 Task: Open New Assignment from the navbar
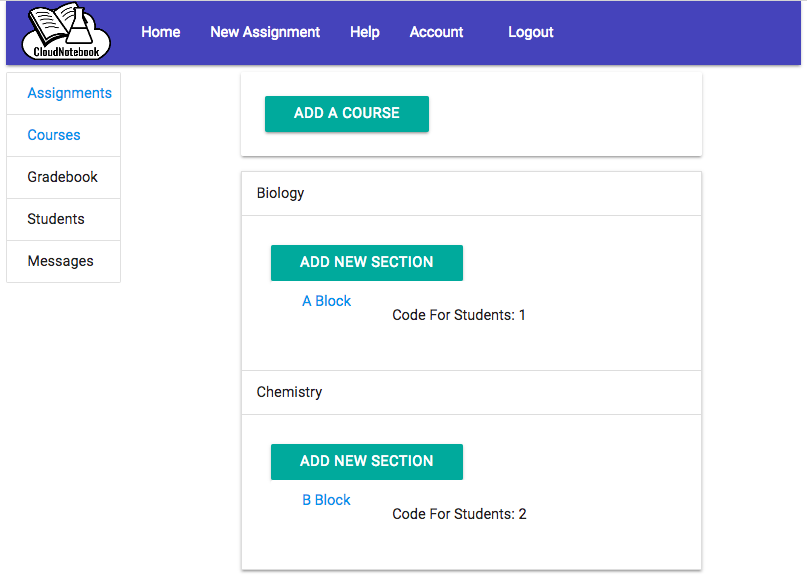coord(265,32)
